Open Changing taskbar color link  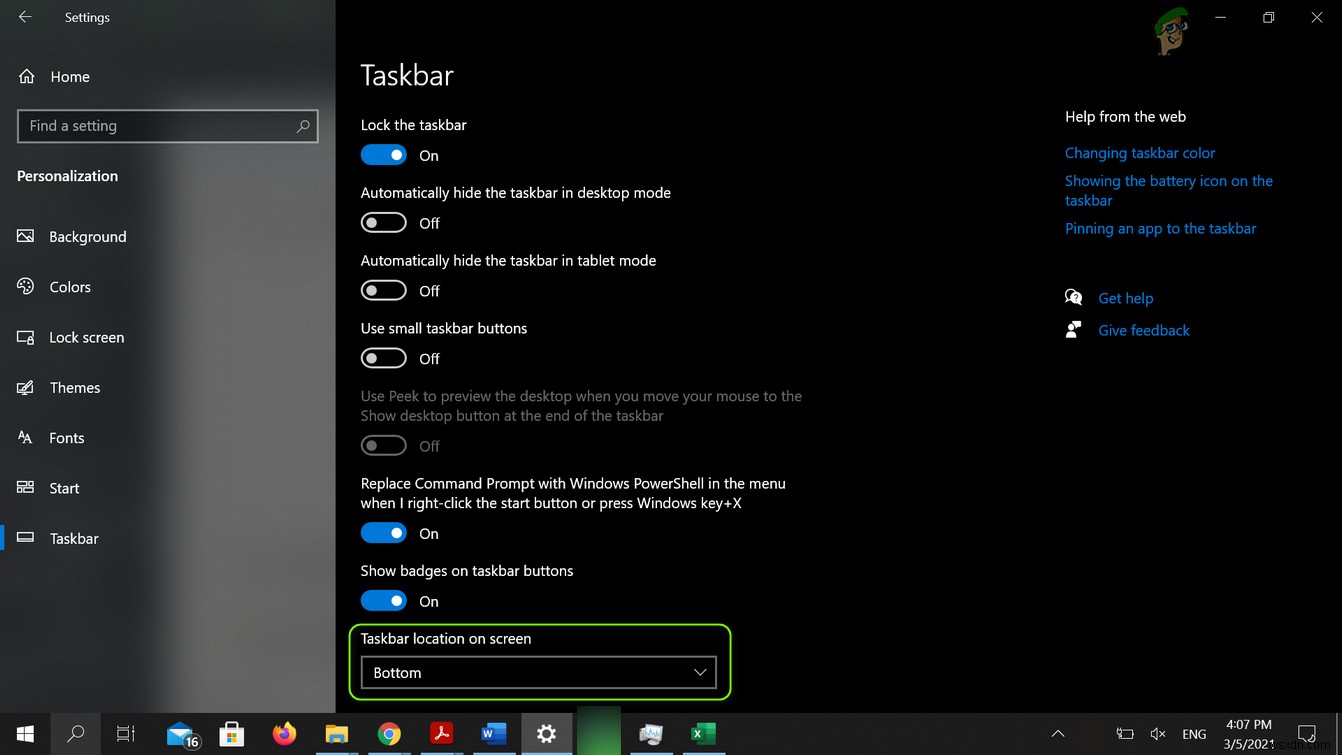point(1140,153)
